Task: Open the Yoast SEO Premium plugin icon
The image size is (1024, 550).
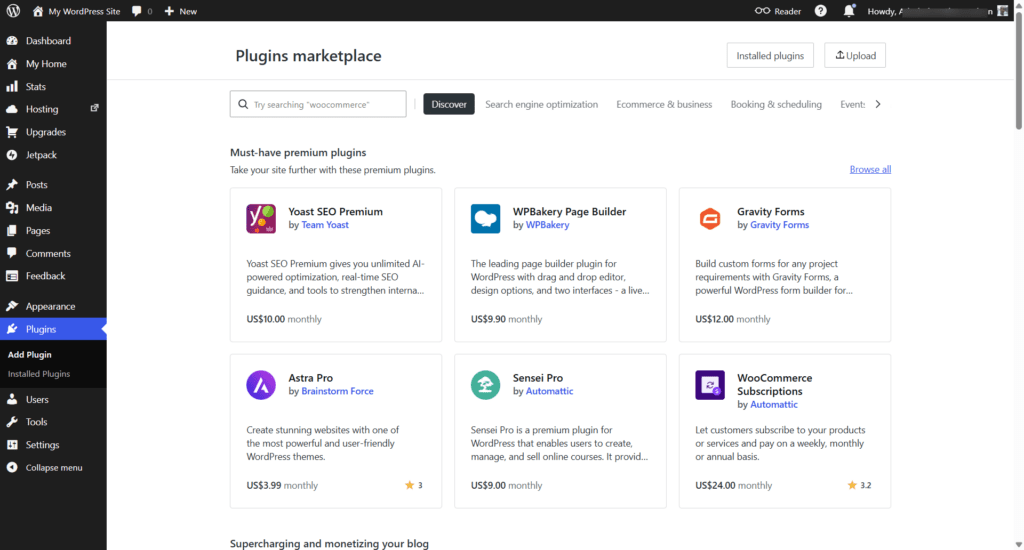Action: (261, 219)
